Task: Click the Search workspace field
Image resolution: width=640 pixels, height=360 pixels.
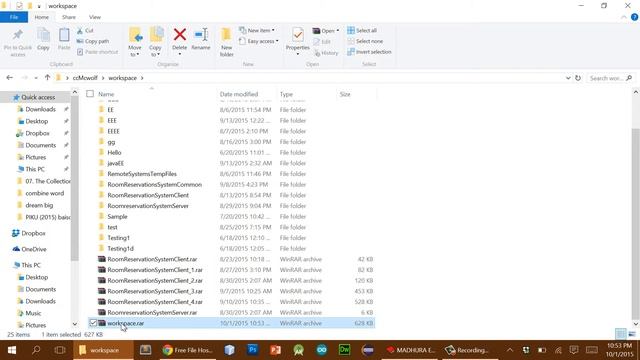Action: [611, 78]
